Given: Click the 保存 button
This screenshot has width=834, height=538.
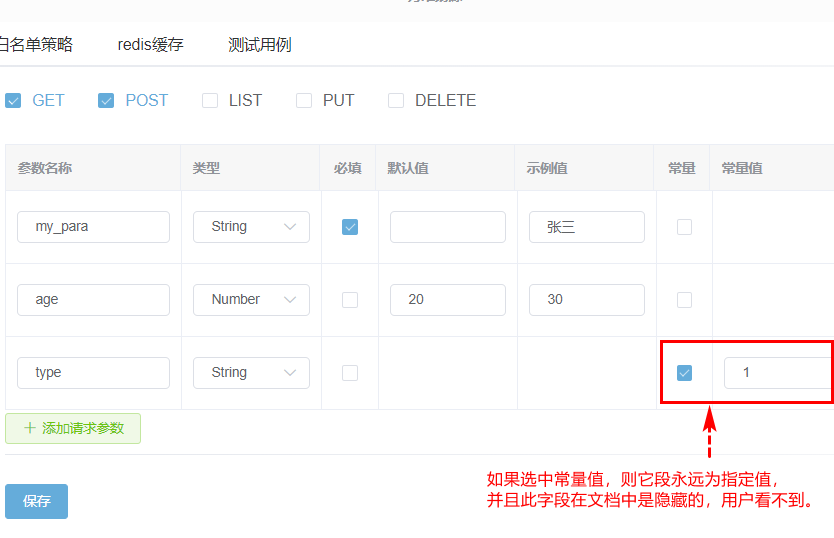Looking at the screenshot, I should click(x=36, y=501).
